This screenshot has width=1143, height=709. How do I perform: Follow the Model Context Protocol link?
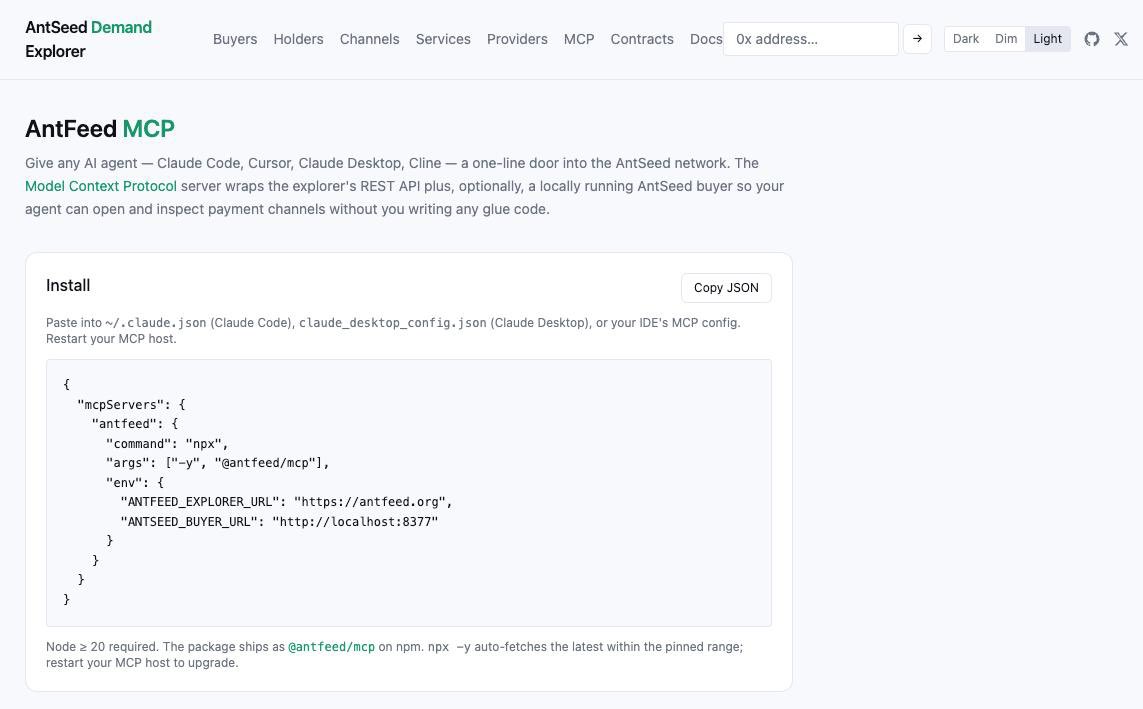101,186
